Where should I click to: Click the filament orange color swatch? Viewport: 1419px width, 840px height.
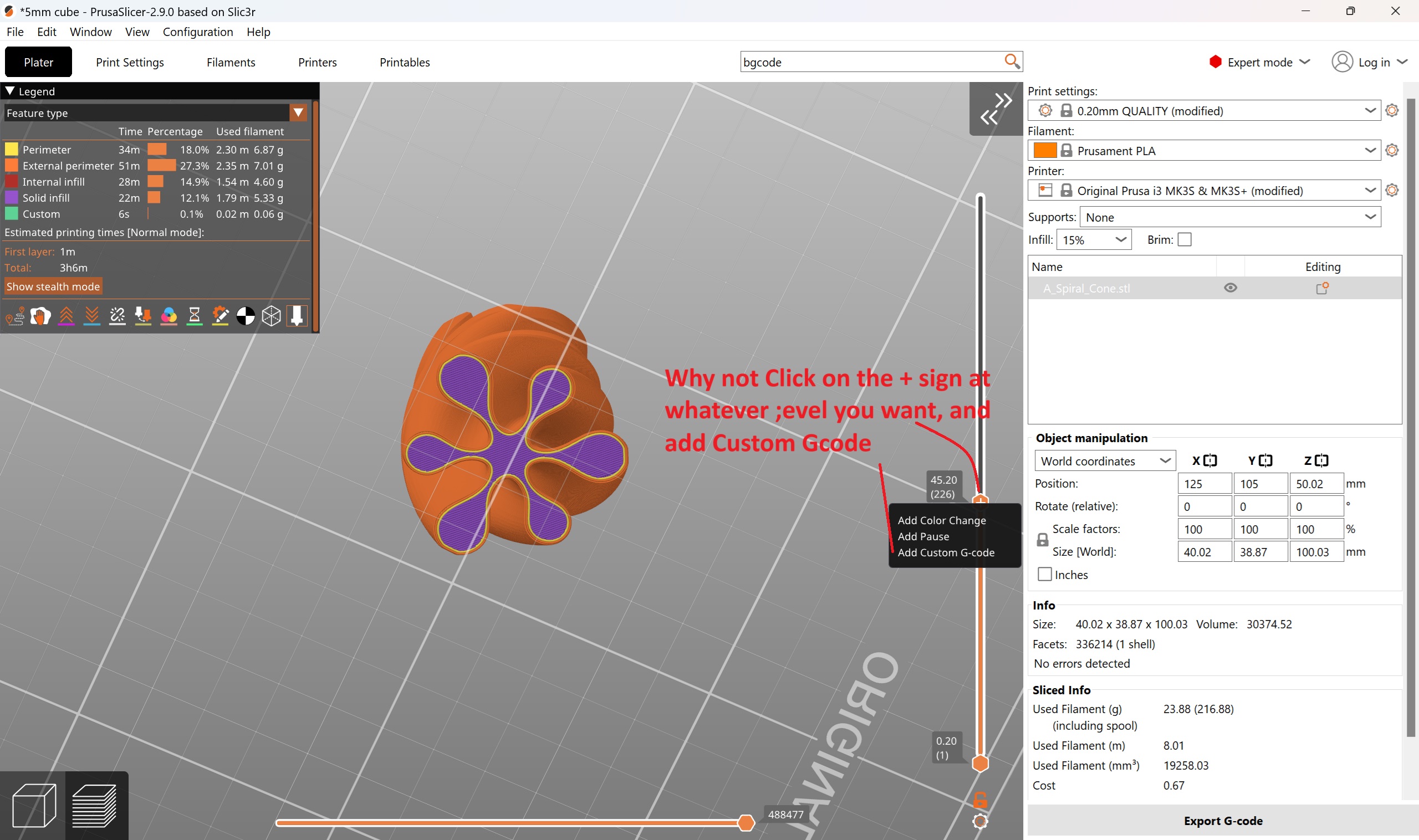tap(1044, 150)
